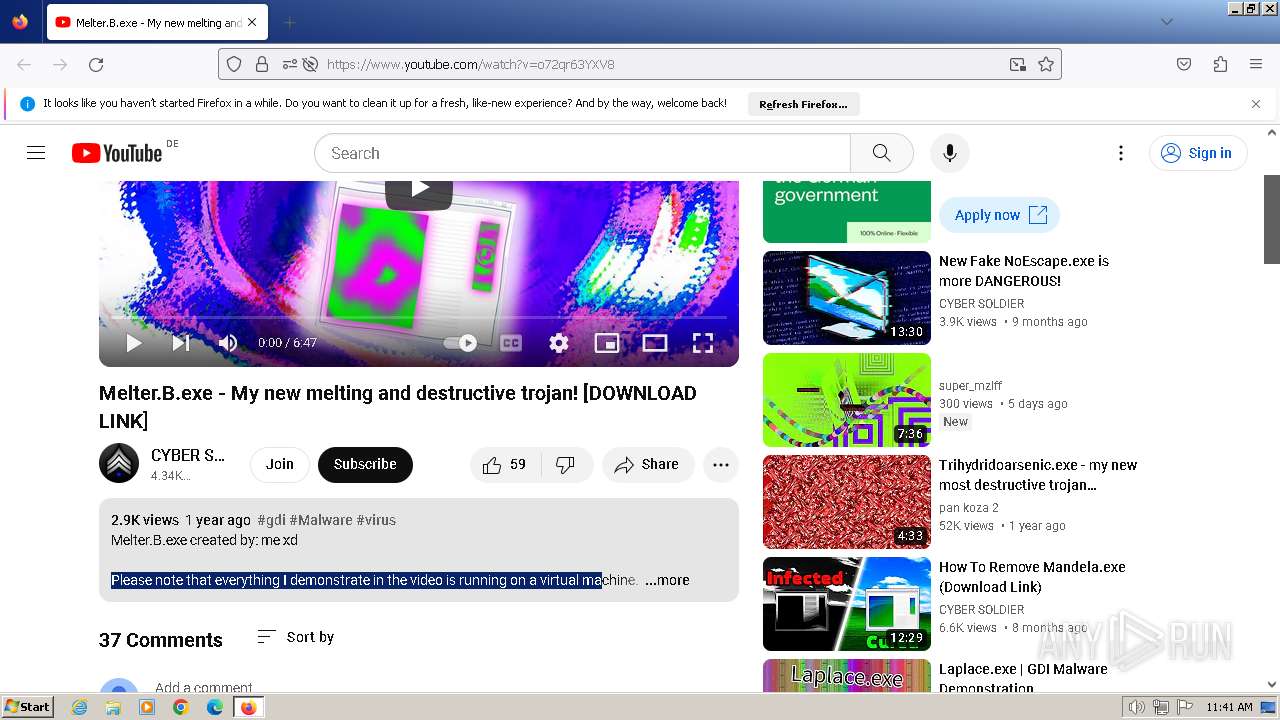The image size is (1280, 720).
Task: Open Trihydridoarsenic.exe video title
Action: [1038, 475]
